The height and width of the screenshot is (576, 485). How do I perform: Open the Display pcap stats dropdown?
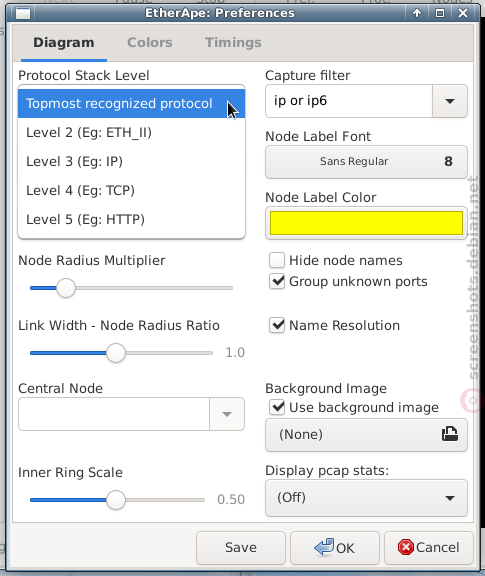[x=366, y=498]
